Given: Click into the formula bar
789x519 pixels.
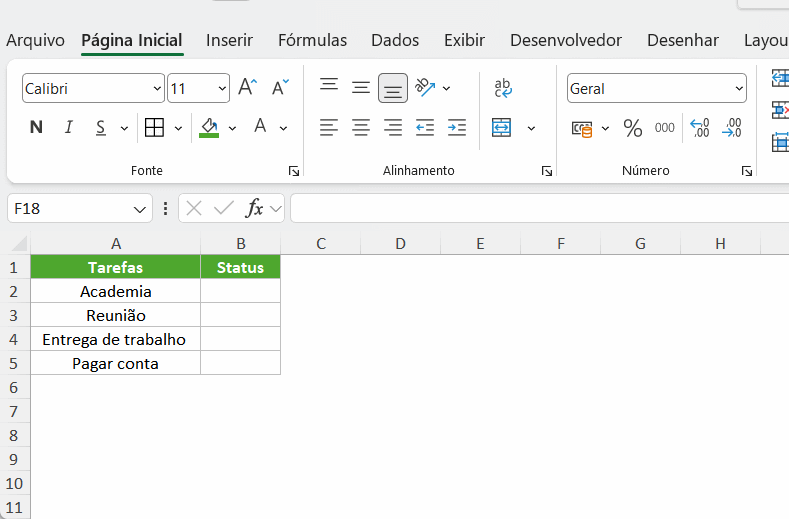Looking at the screenshot, I should click(x=539, y=208).
